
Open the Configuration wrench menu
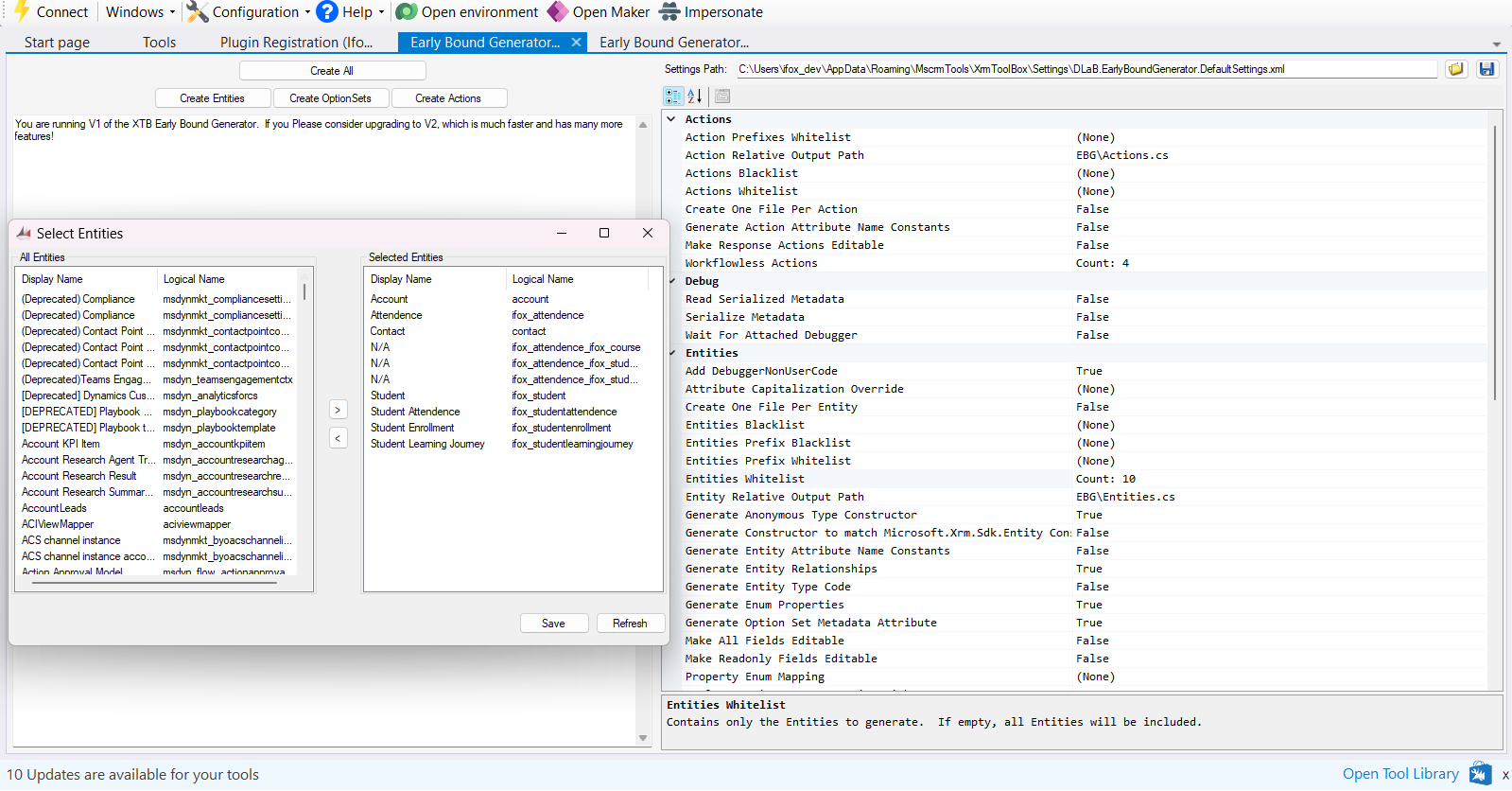(198, 11)
